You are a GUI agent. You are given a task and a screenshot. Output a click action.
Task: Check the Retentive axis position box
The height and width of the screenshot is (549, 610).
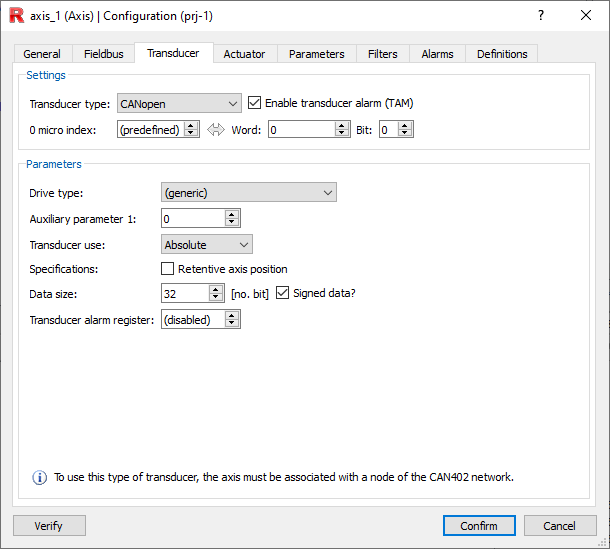167,269
